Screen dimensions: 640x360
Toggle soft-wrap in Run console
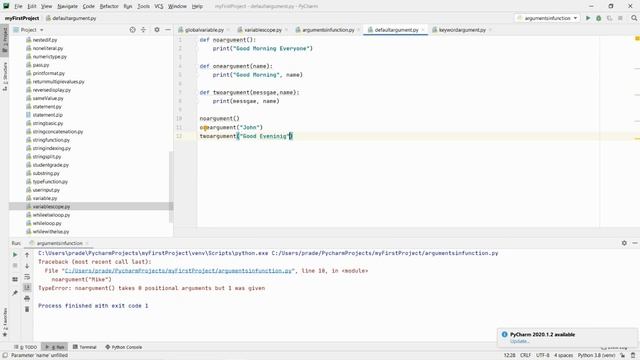click(x=27, y=277)
